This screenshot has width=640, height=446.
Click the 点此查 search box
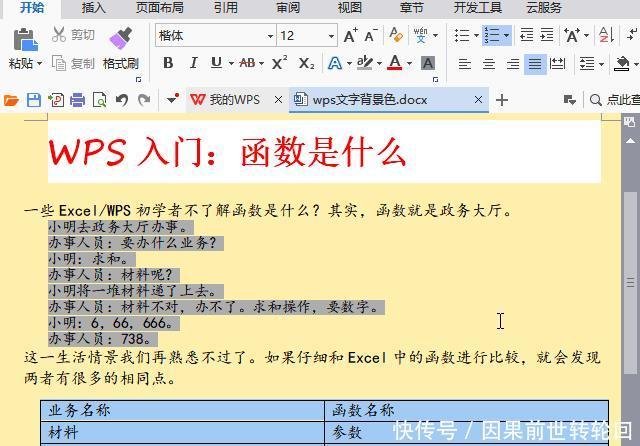(614, 100)
